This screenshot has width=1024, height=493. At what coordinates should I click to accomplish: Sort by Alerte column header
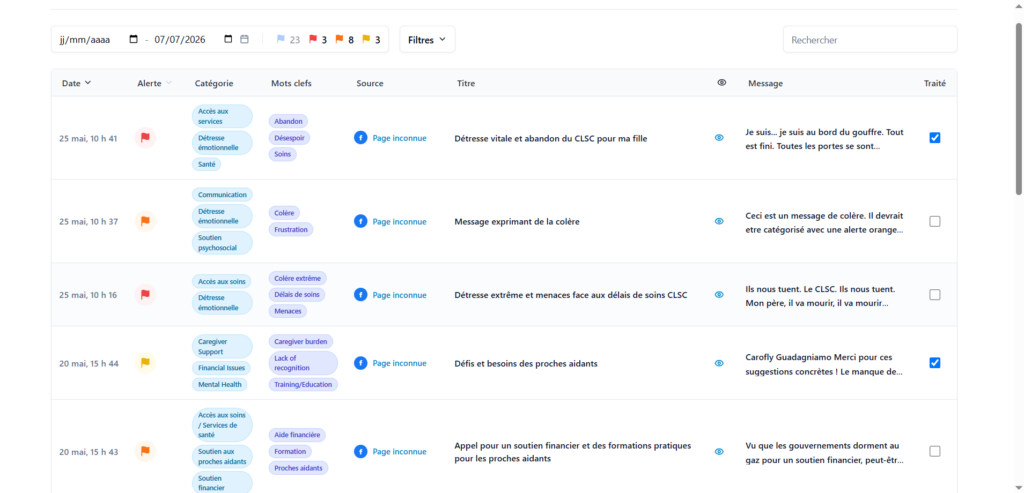(155, 83)
